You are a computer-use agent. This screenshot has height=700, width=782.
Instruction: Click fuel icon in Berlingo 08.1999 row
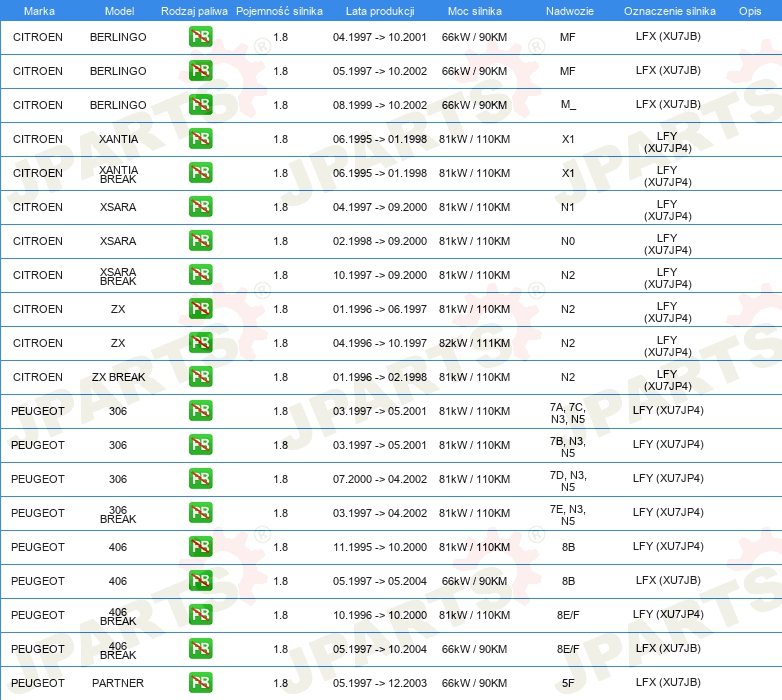(200, 105)
